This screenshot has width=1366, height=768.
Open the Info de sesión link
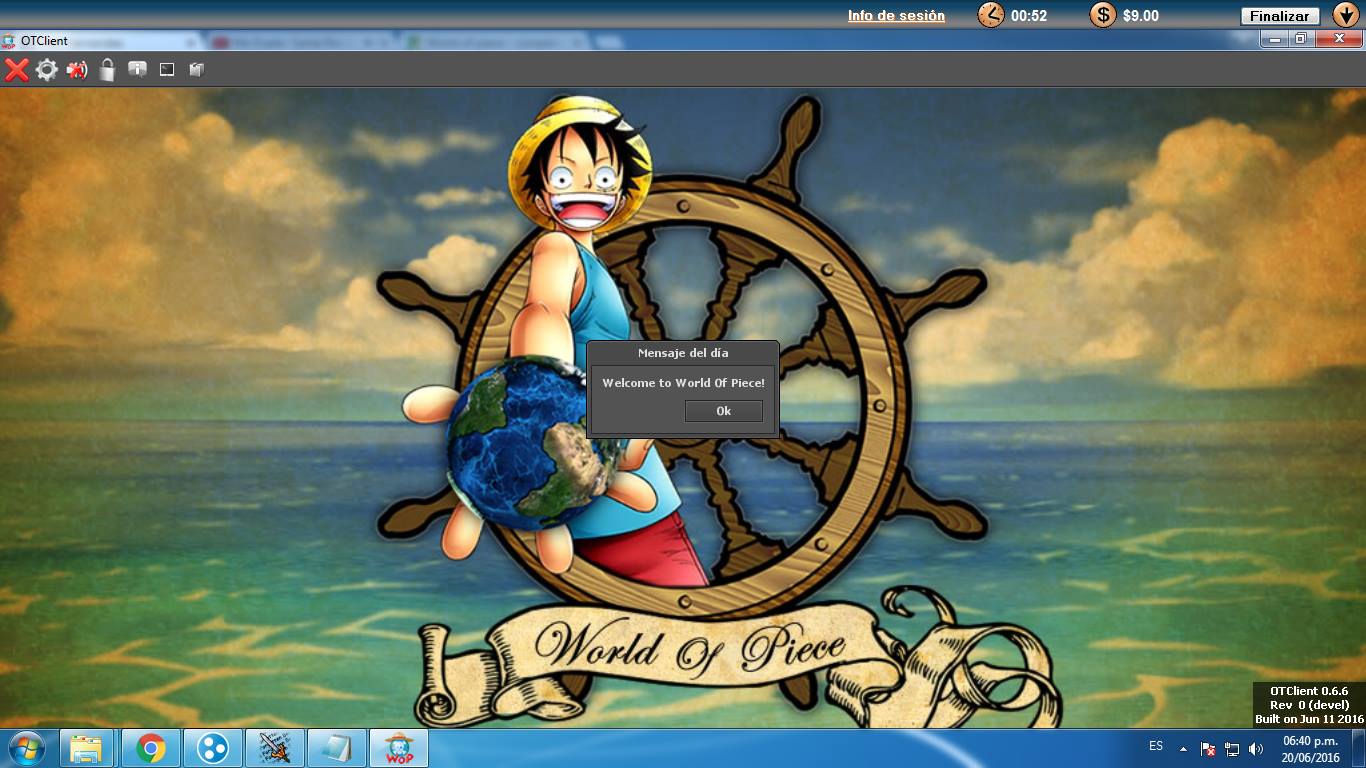point(896,15)
